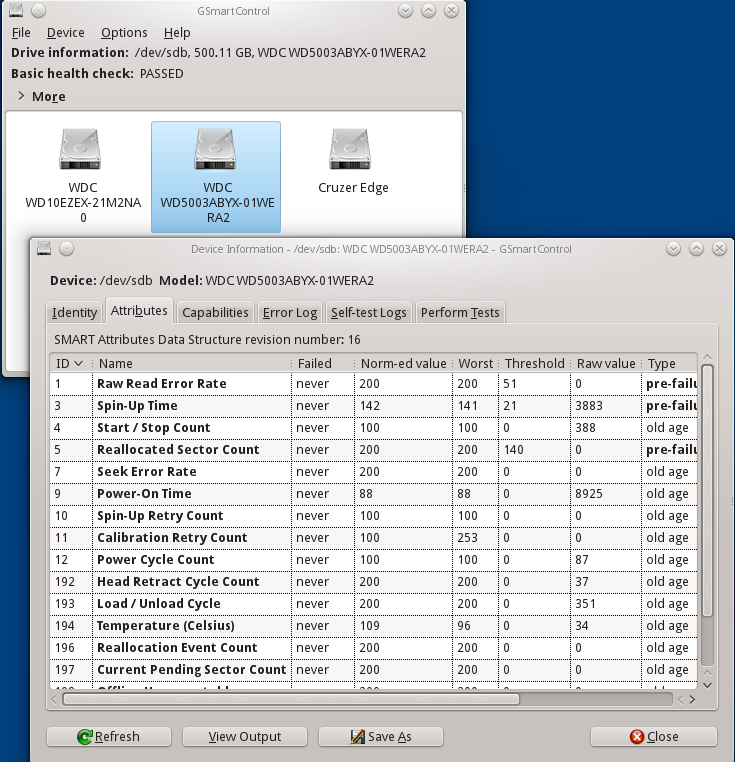Click the horizontal scrollbar right arrow at far right
Screen dimensions: 735x762
click(x=692, y=700)
